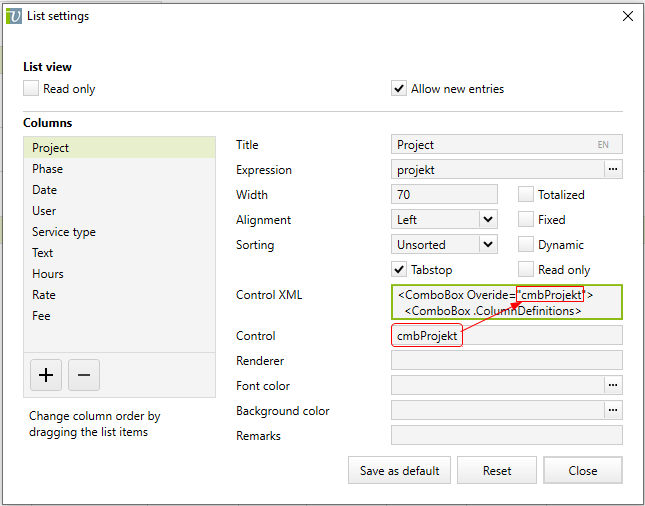The width and height of the screenshot is (645, 506).
Task: Open the Expression editor ellipsis button
Action: [613, 170]
